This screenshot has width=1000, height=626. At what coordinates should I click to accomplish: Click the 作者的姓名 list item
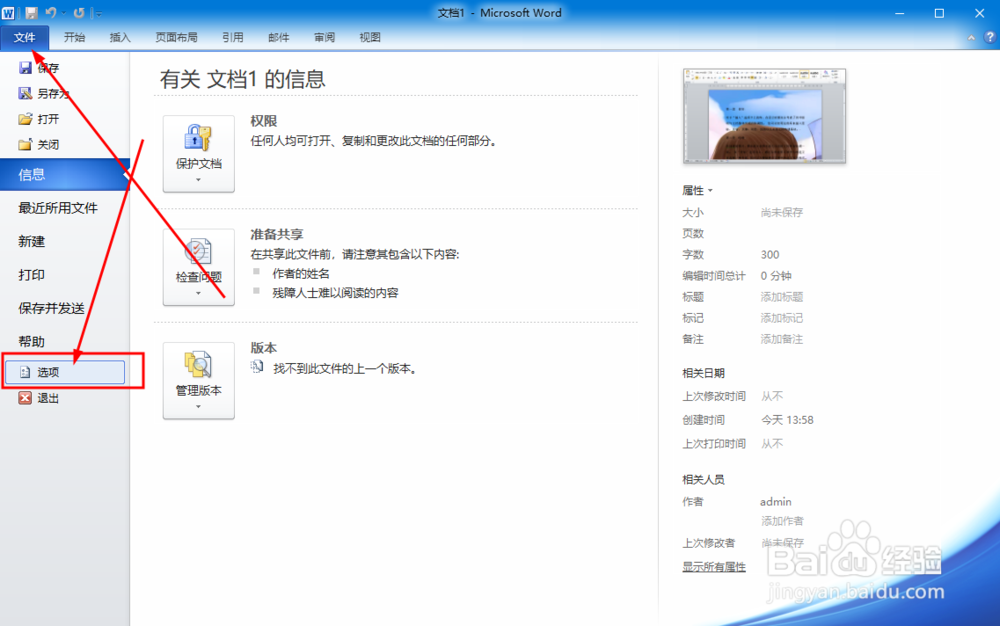point(301,273)
